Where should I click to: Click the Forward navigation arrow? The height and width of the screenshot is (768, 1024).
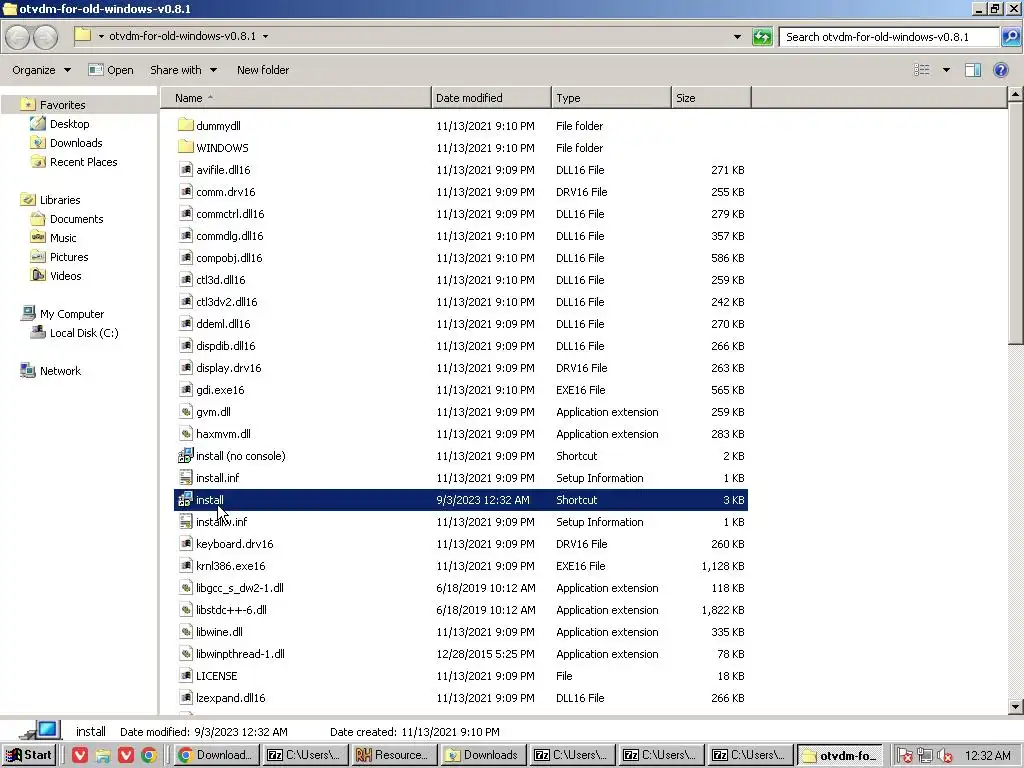pos(45,37)
